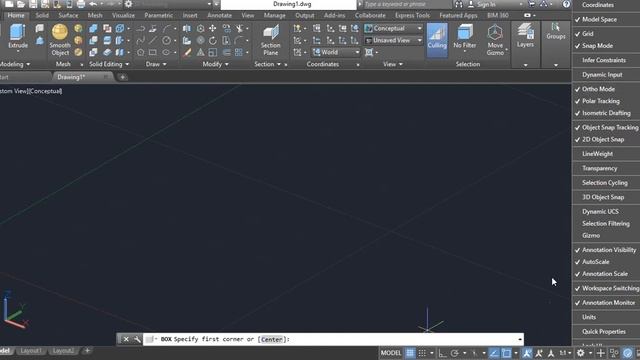Click the Workspace Switching gear icon
640x360 pixels.
pos(581,353)
